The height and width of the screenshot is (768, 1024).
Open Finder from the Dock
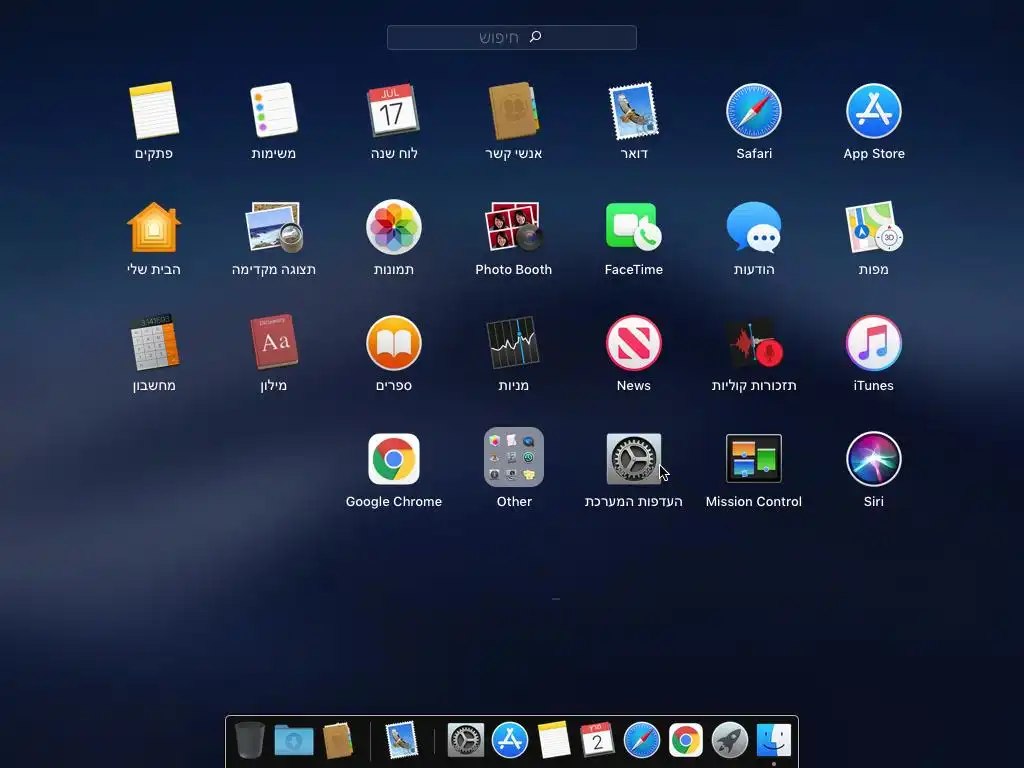(x=774, y=740)
